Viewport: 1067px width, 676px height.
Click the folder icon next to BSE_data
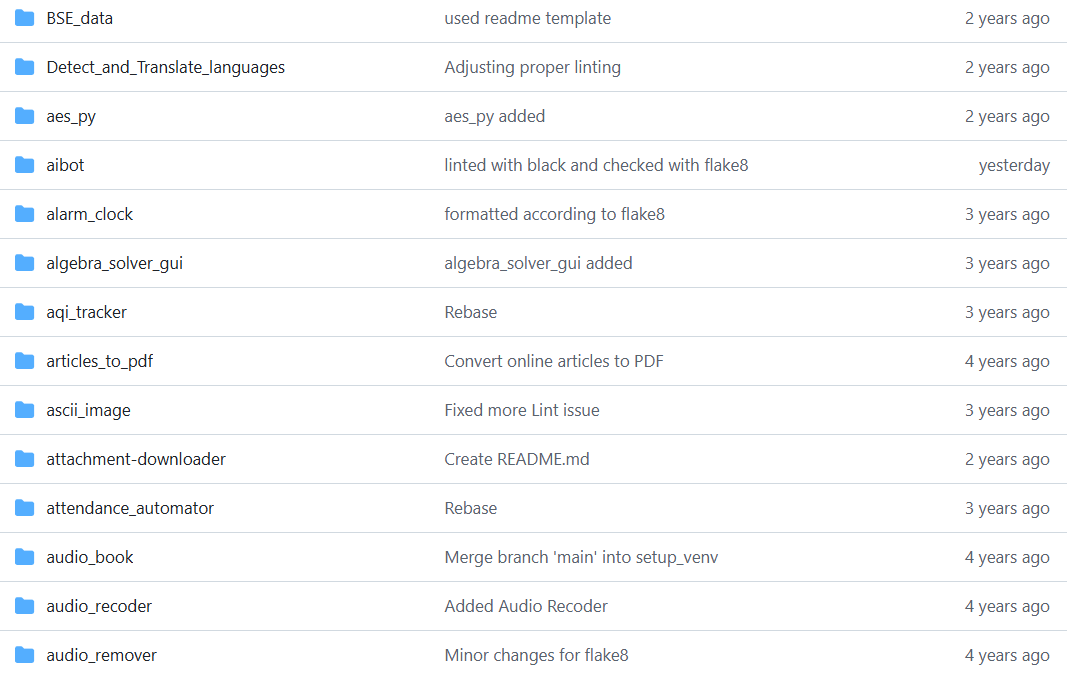tap(24, 18)
